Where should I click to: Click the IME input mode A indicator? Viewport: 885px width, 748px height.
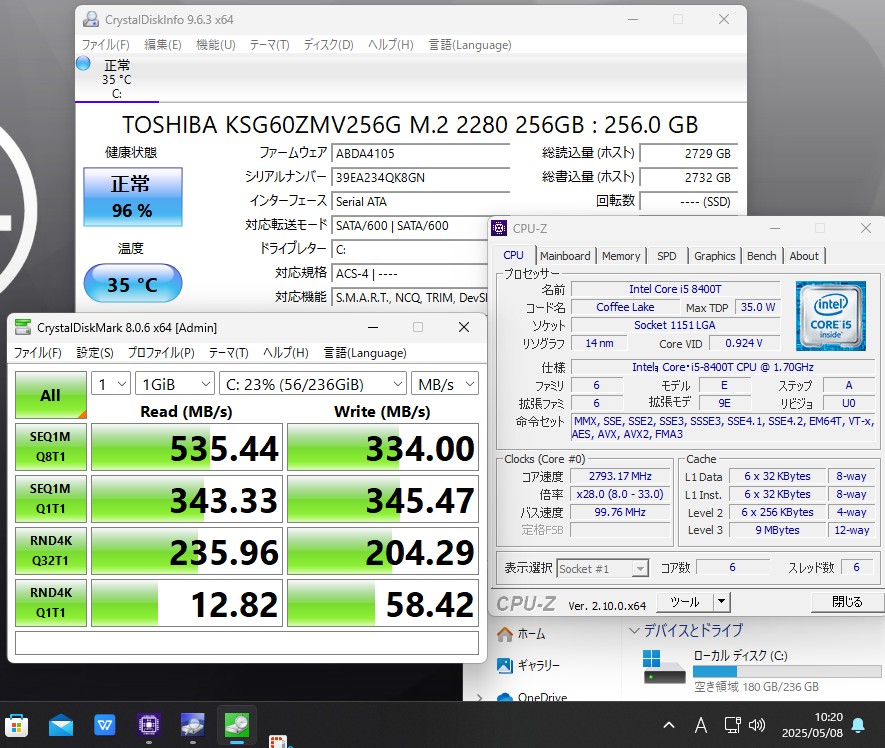pyautogui.click(x=700, y=725)
